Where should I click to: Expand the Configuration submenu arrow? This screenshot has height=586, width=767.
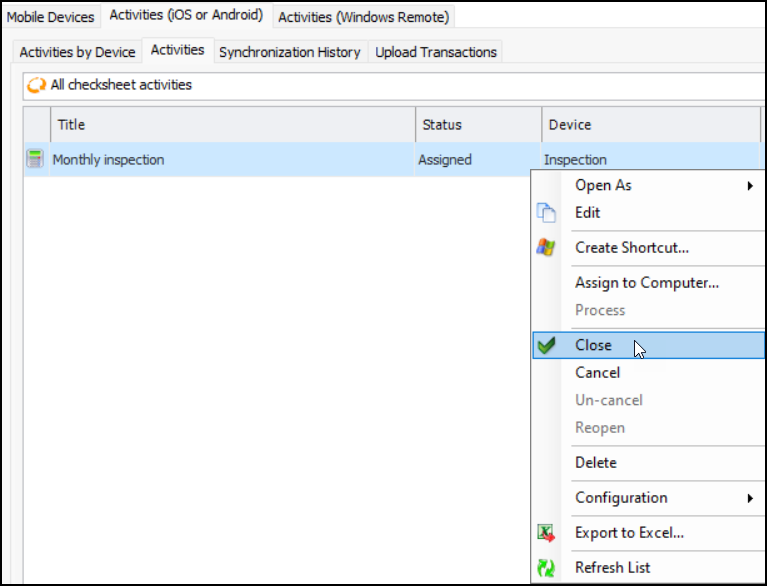(x=750, y=498)
